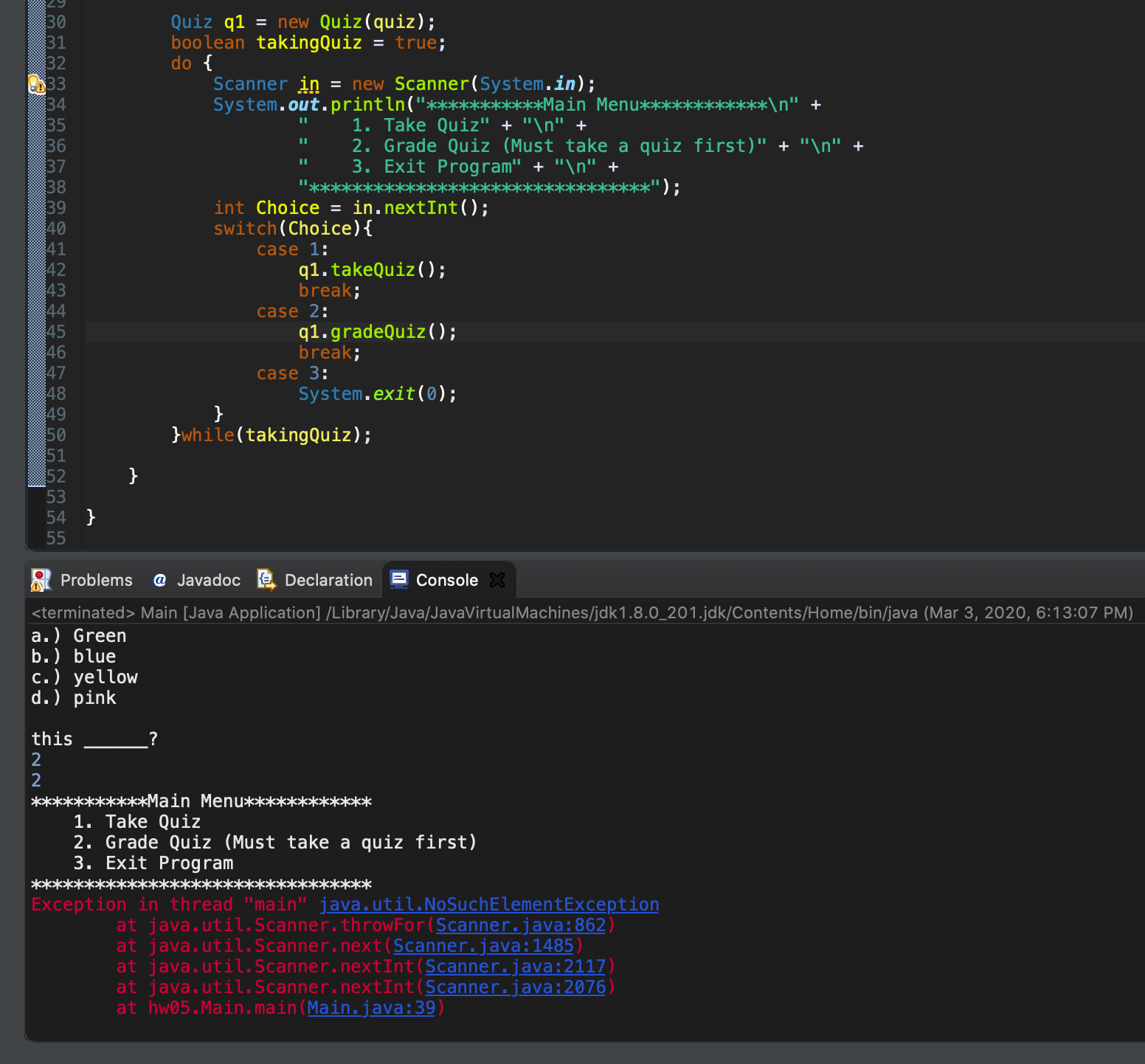Image resolution: width=1145 pixels, height=1064 pixels.
Task: Switch to the Problems tab
Action: [96, 580]
